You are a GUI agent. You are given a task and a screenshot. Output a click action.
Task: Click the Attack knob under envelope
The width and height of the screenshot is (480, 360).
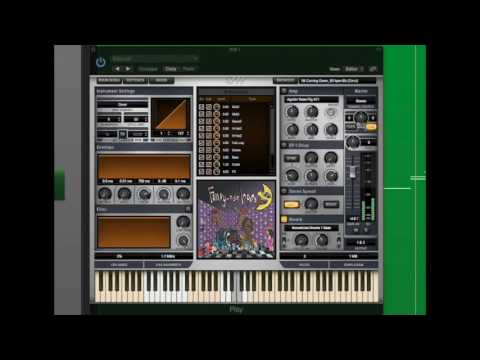tap(105, 194)
